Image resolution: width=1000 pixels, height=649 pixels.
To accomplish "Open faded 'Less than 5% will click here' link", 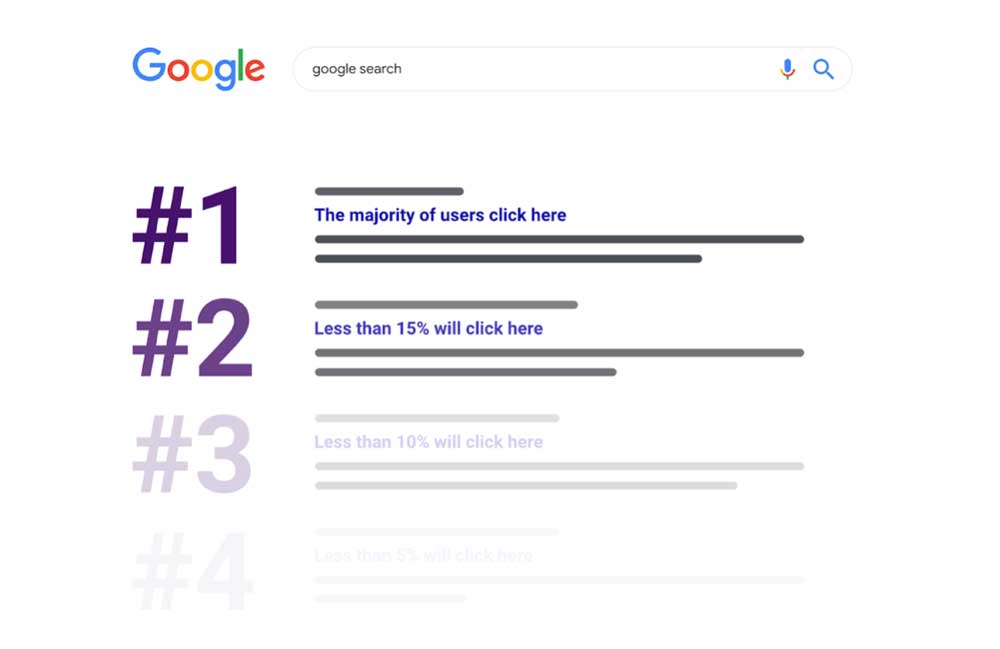I will (x=423, y=555).
